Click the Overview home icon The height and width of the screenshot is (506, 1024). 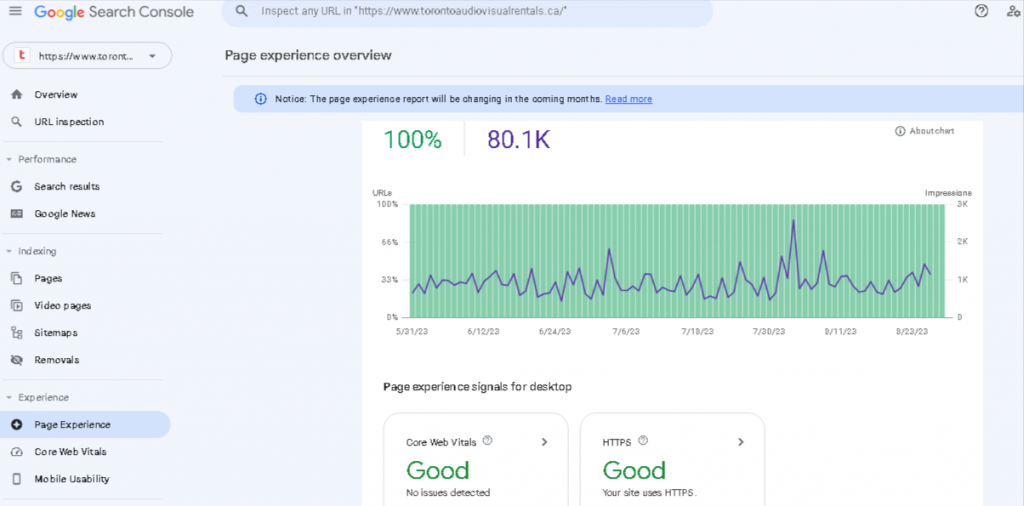coord(17,95)
